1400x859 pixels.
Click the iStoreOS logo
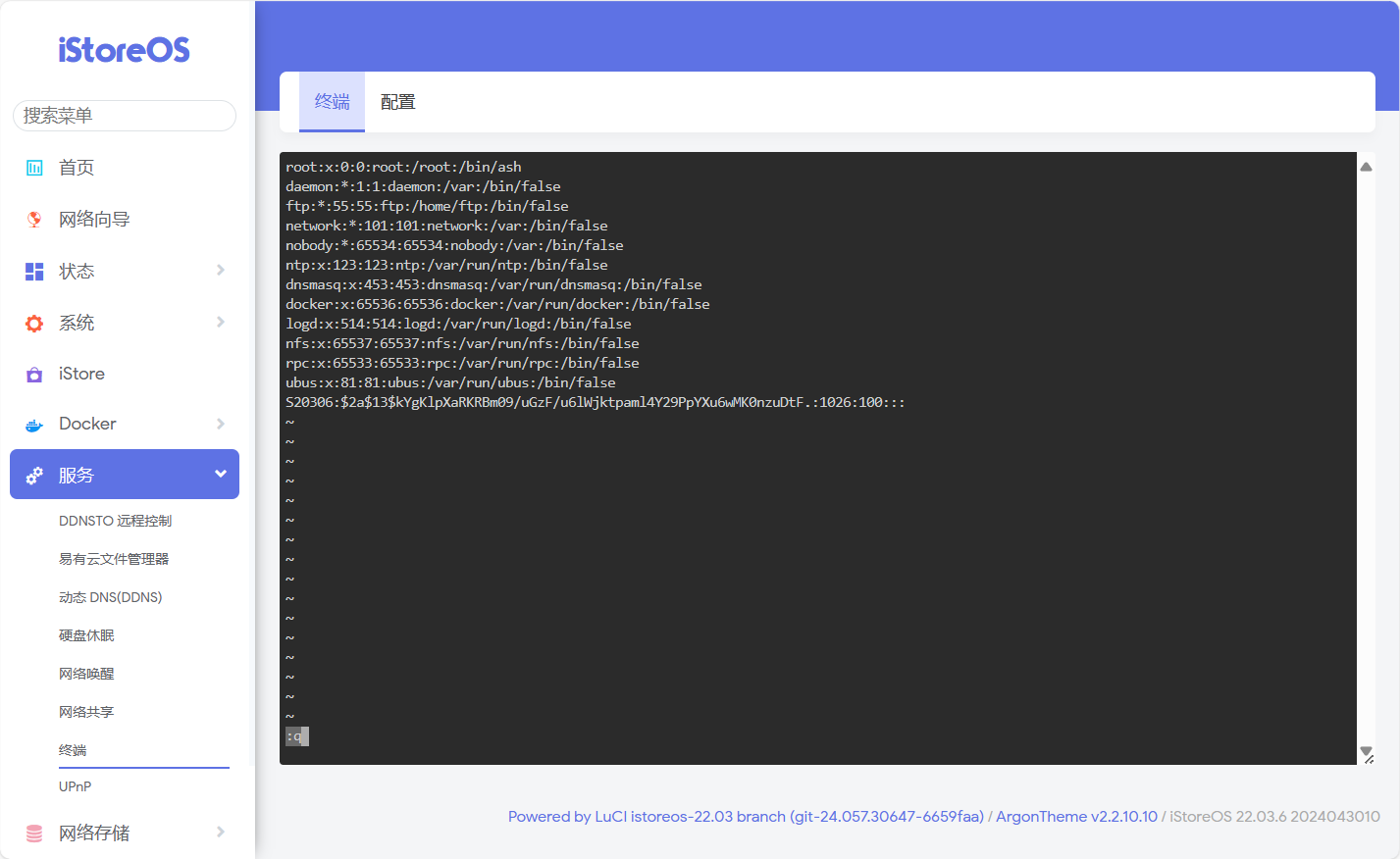point(124,50)
